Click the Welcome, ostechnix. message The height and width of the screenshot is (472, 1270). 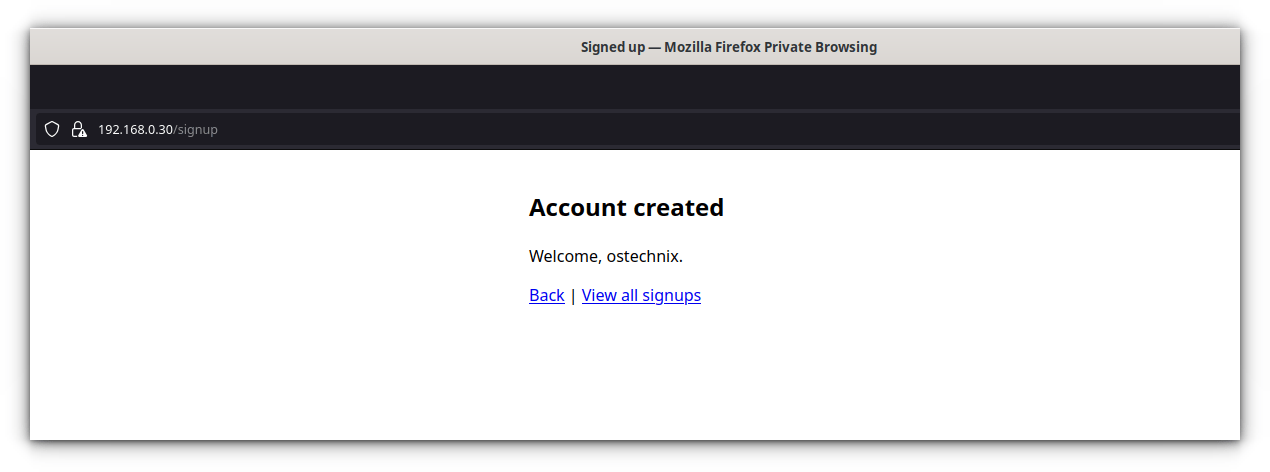pyautogui.click(x=606, y=256)
